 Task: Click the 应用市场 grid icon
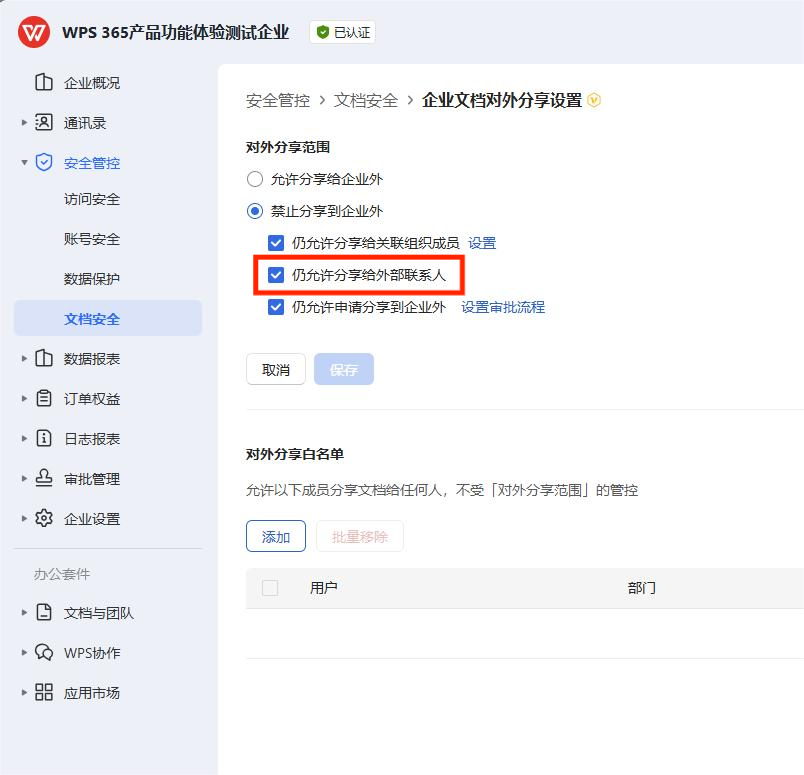(44, 692)
